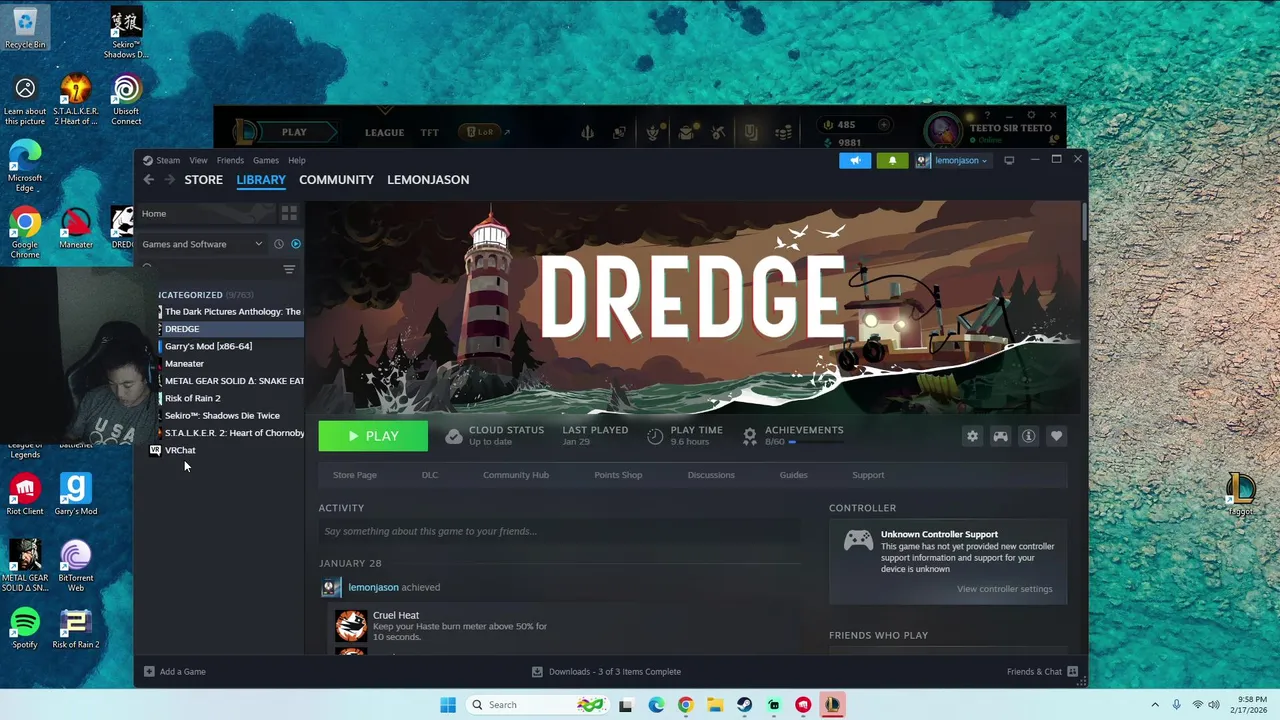Click the activity comment input field
This screenshot has width=1280, height=720.
click(x=560, y=531)
